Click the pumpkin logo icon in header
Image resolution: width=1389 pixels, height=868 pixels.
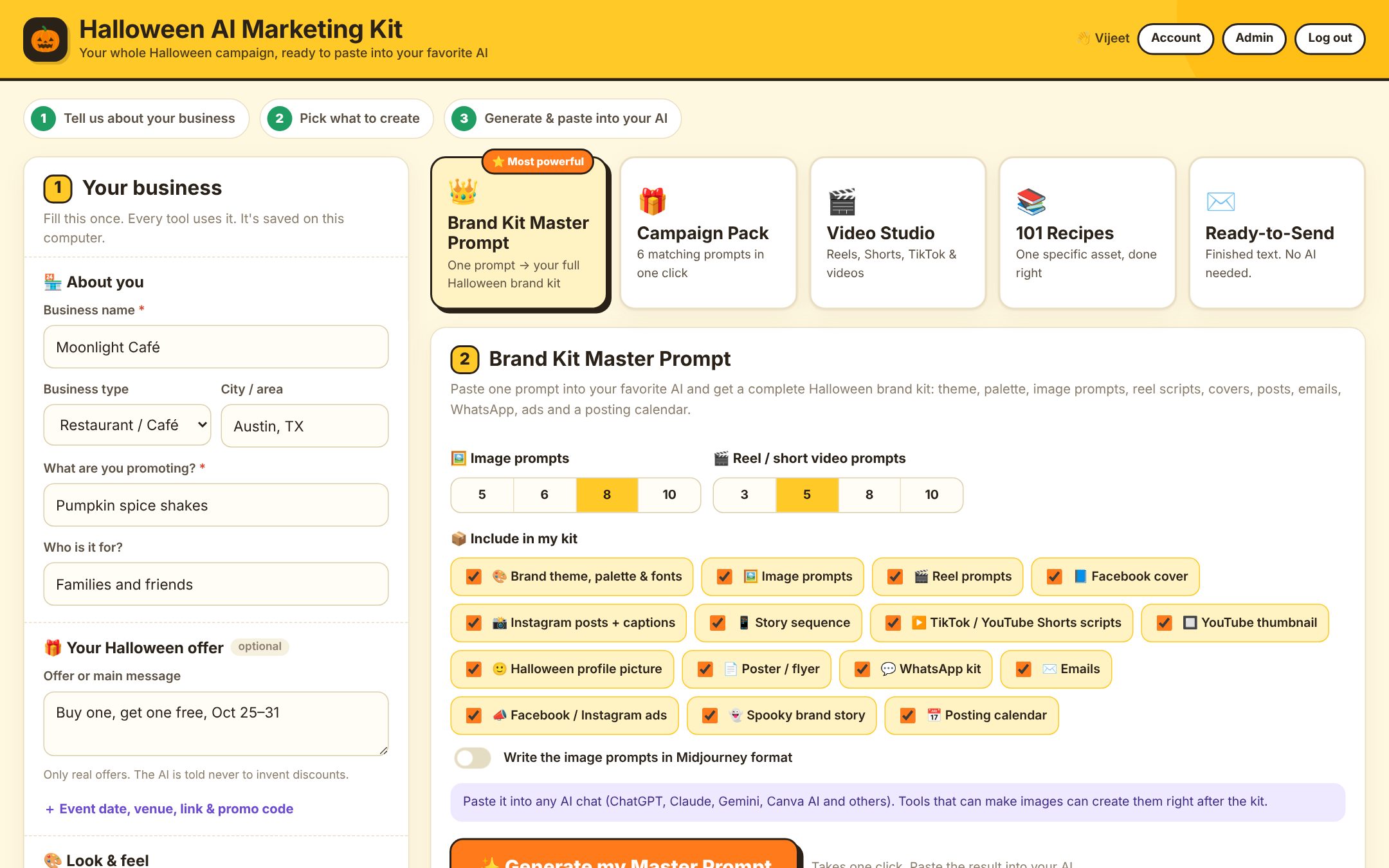pyautogui.click(x=46, y=39)
